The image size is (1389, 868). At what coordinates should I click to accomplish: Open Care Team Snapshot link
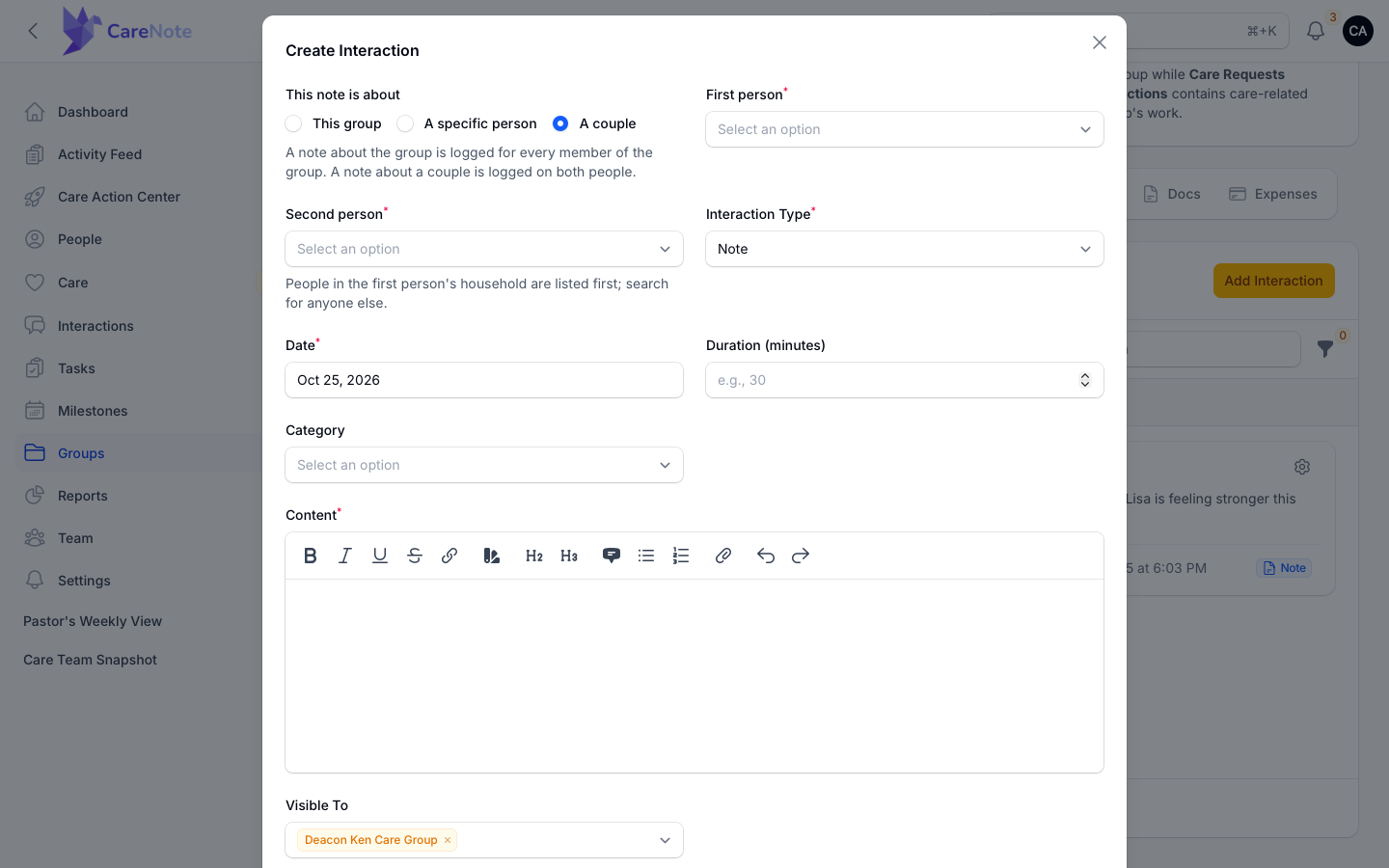tap(90, 660)
